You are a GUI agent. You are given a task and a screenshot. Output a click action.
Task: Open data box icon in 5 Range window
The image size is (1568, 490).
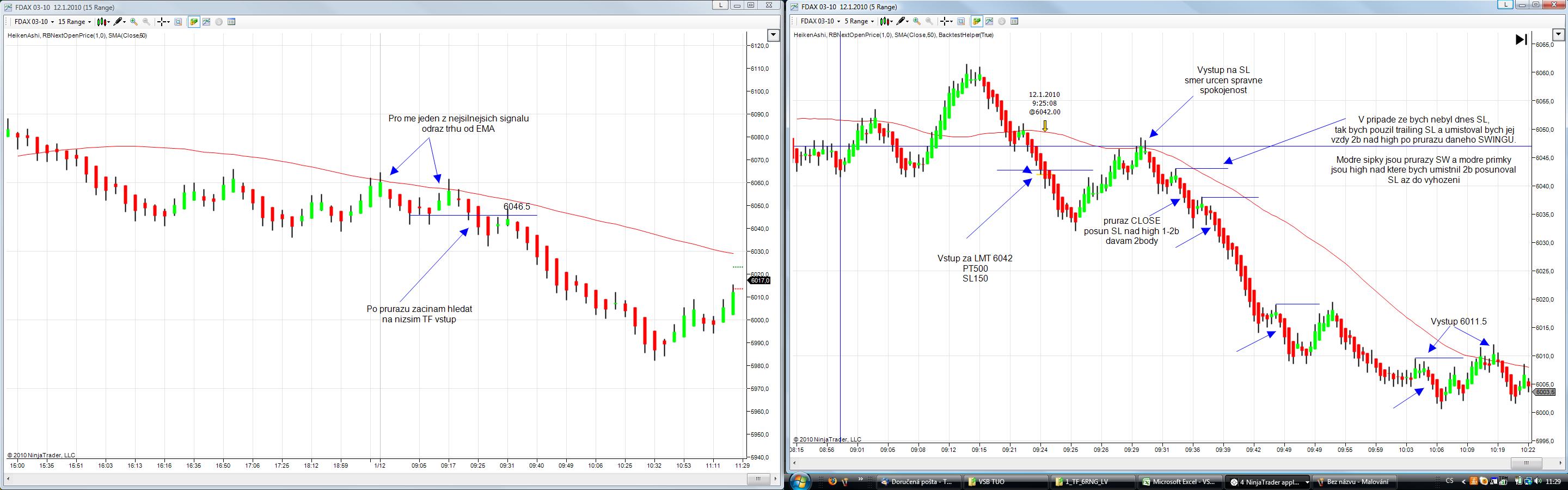pos(1014,21)
